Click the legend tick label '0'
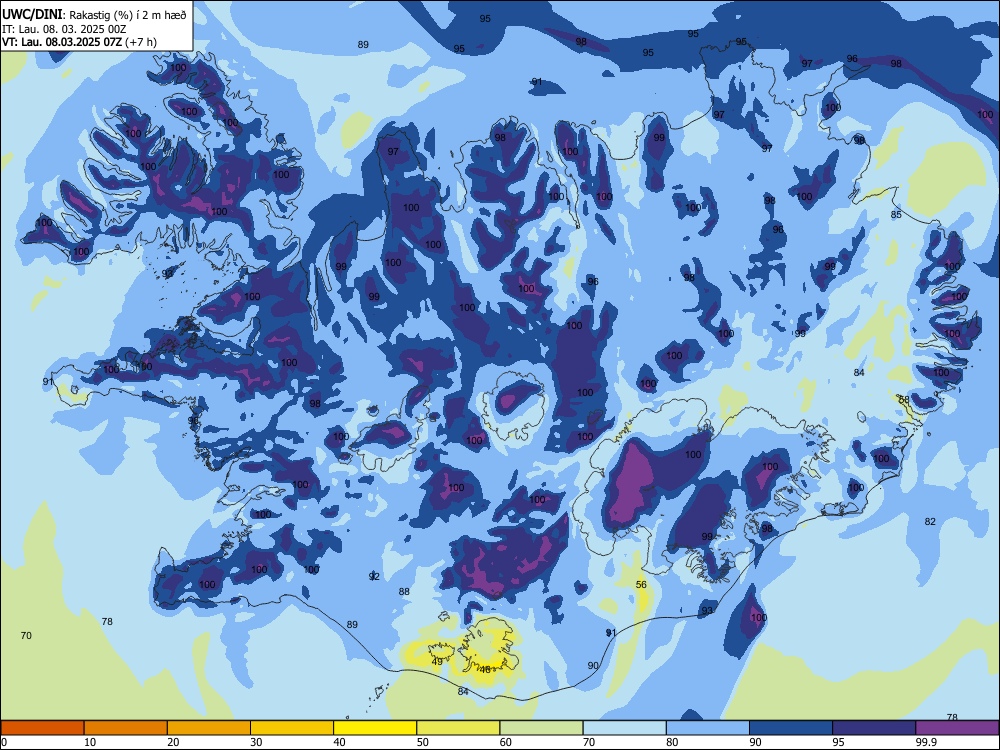 click(3, 742)
